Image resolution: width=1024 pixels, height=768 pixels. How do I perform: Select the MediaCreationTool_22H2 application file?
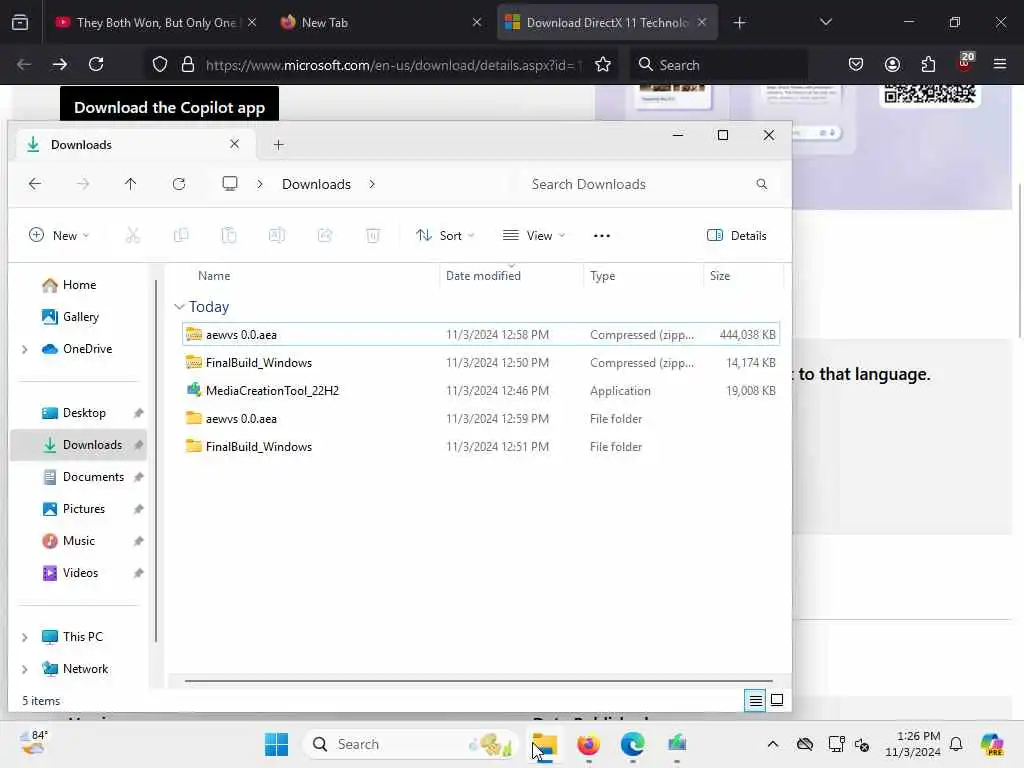[481, 391]
